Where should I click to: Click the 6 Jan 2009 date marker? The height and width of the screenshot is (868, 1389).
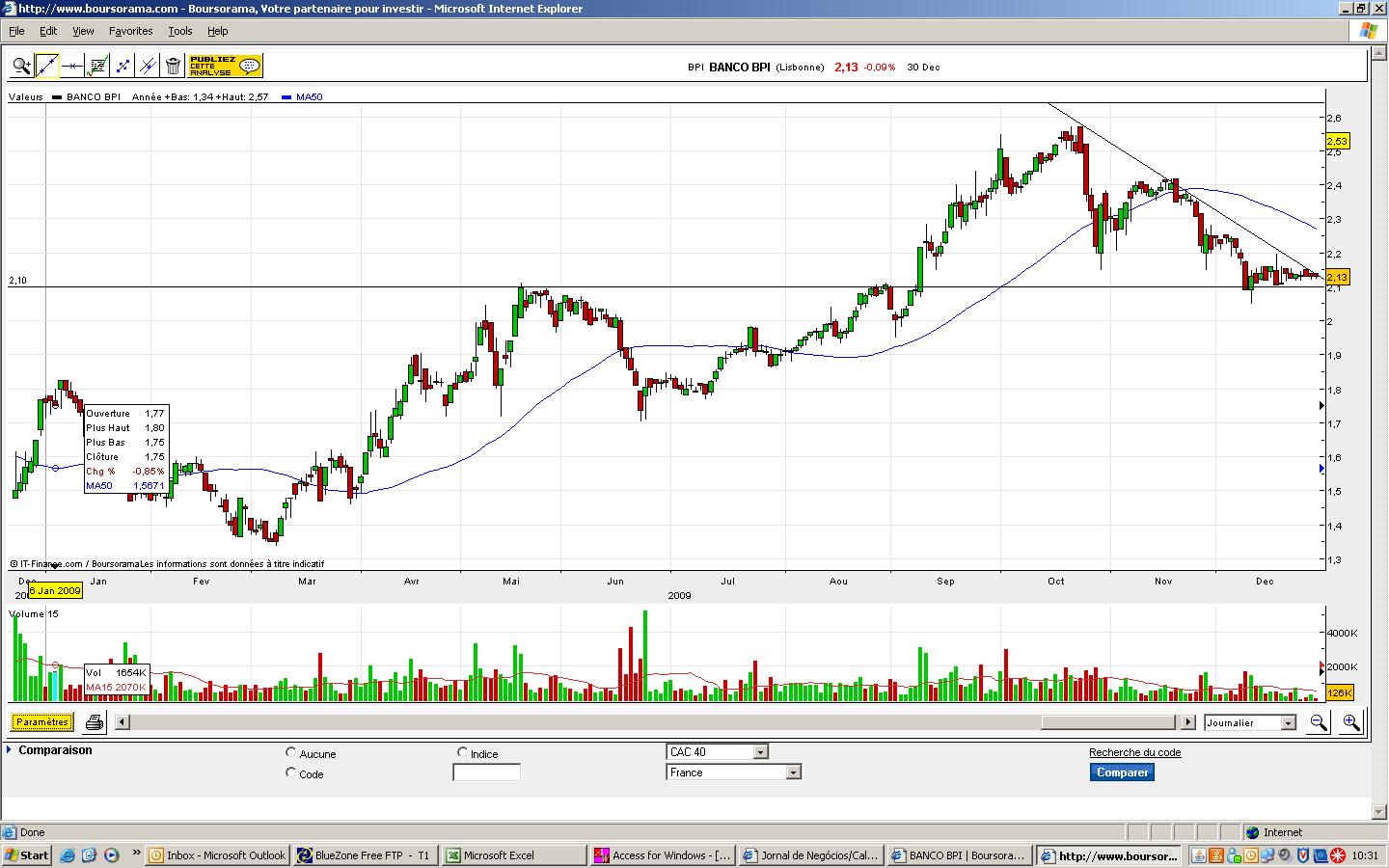click(55, 590)
